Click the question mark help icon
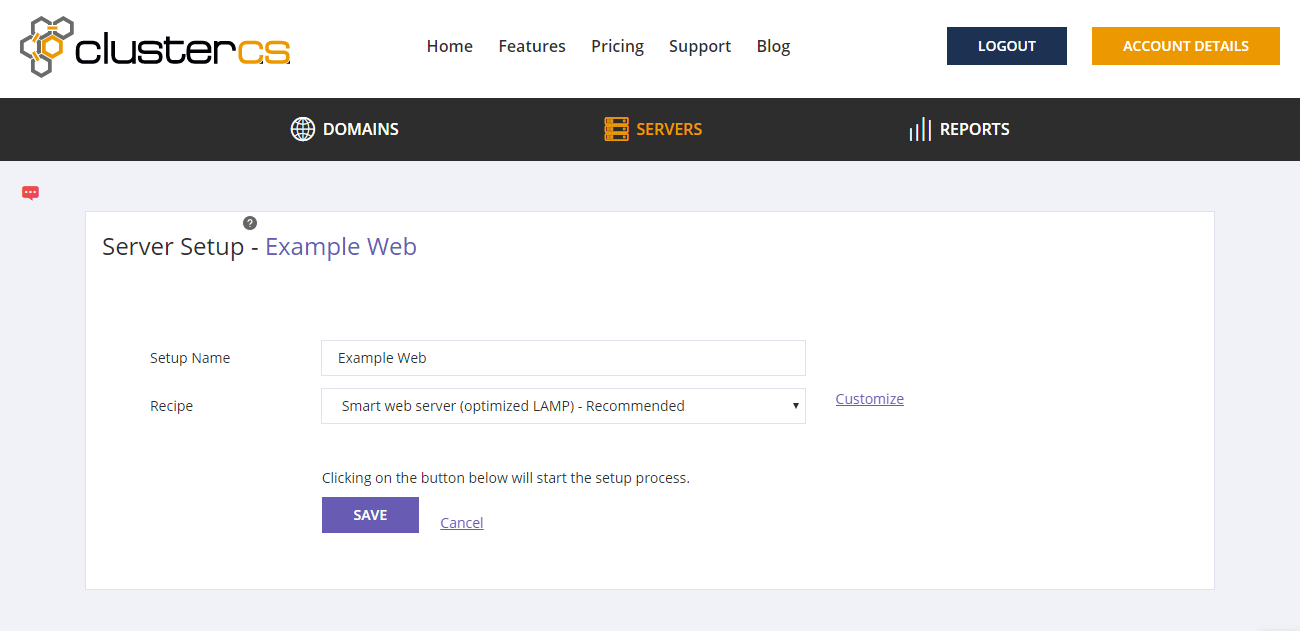This screenshot has height=631, width=1300. point(250,223)
